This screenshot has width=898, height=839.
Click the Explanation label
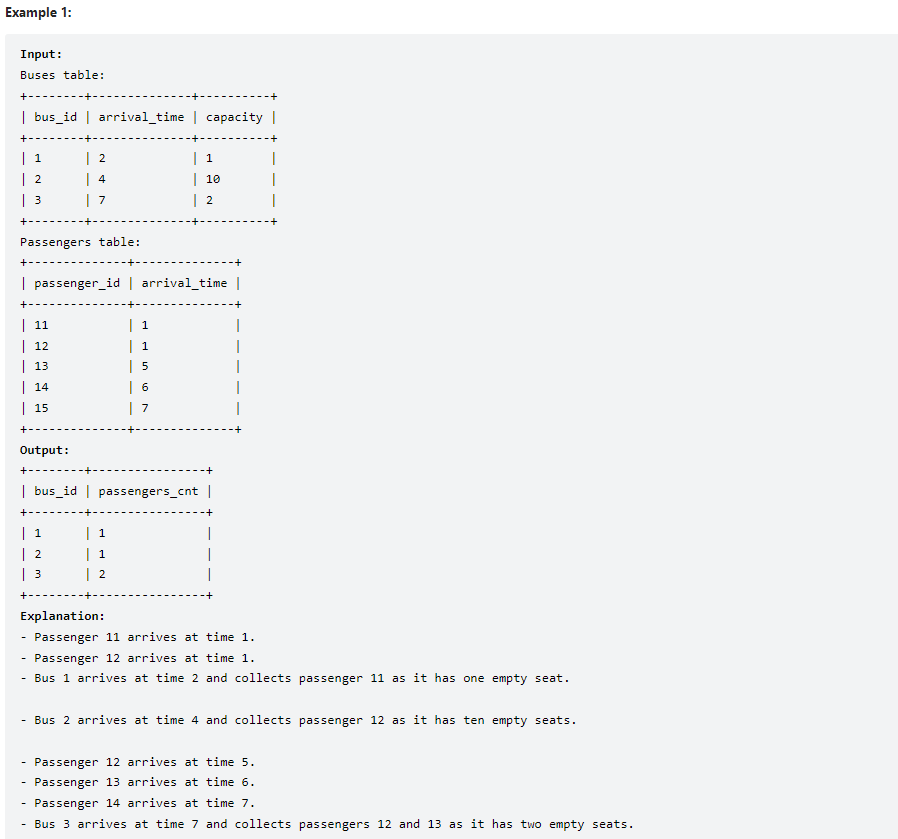(x=62, y=616)
